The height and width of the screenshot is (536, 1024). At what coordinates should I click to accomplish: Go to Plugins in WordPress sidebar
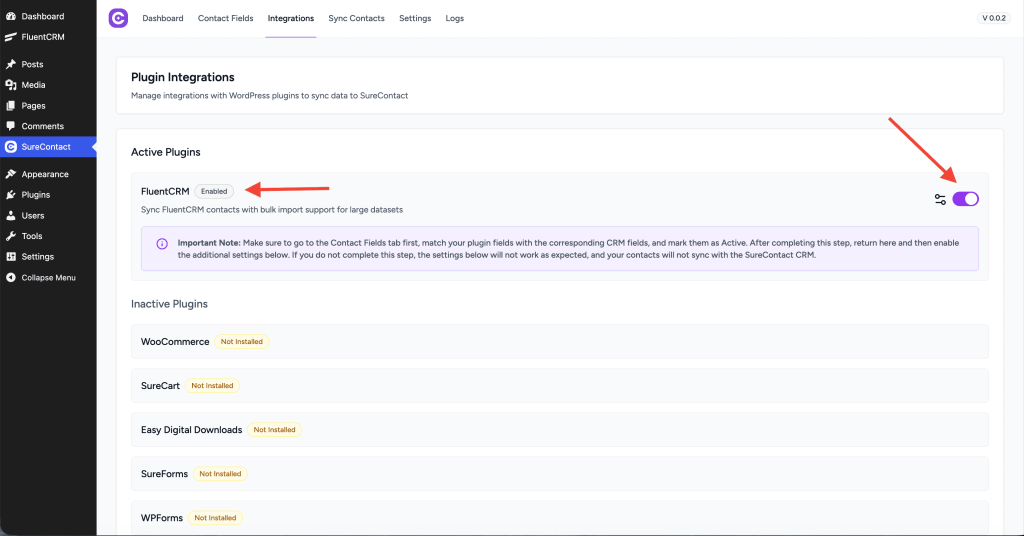click(35, 195)
